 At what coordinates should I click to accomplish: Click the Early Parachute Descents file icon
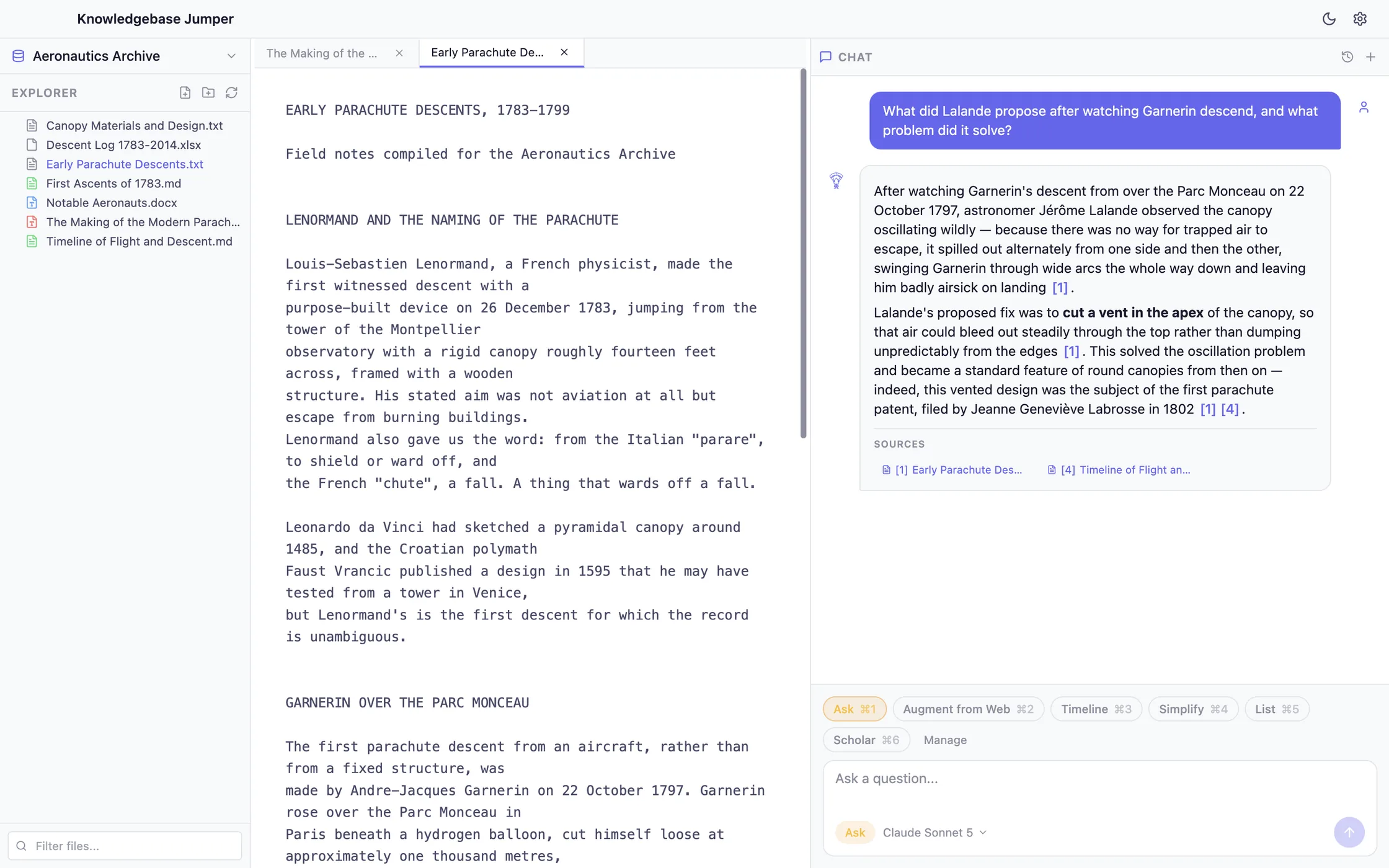coord(32,164)
